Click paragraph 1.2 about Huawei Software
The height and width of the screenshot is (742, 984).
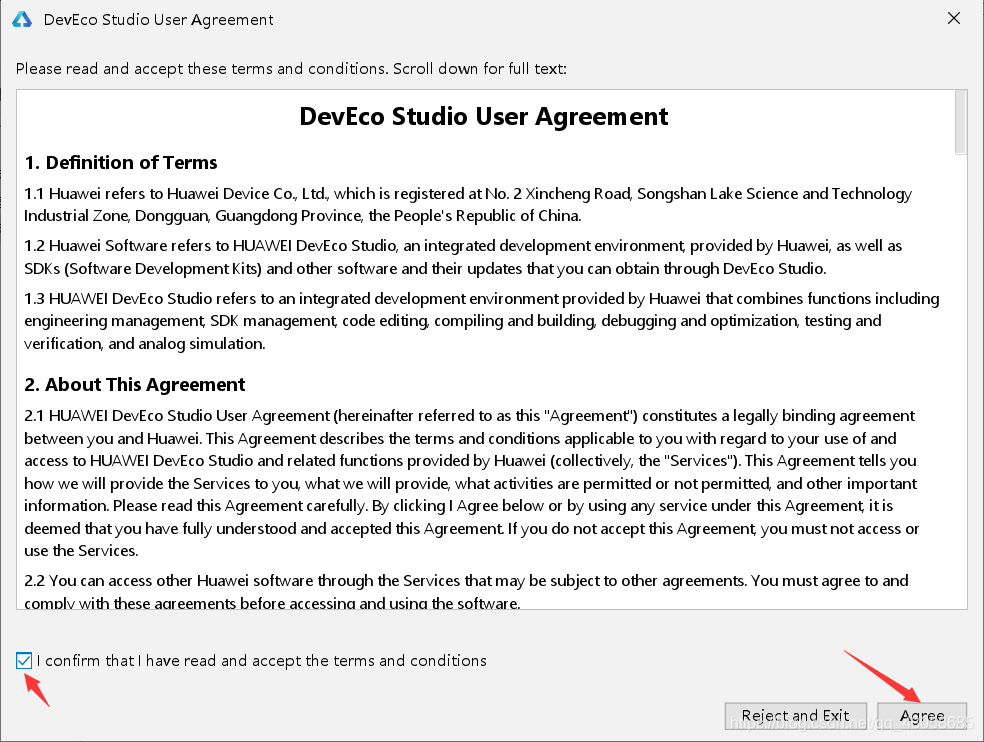click(463, 257)
